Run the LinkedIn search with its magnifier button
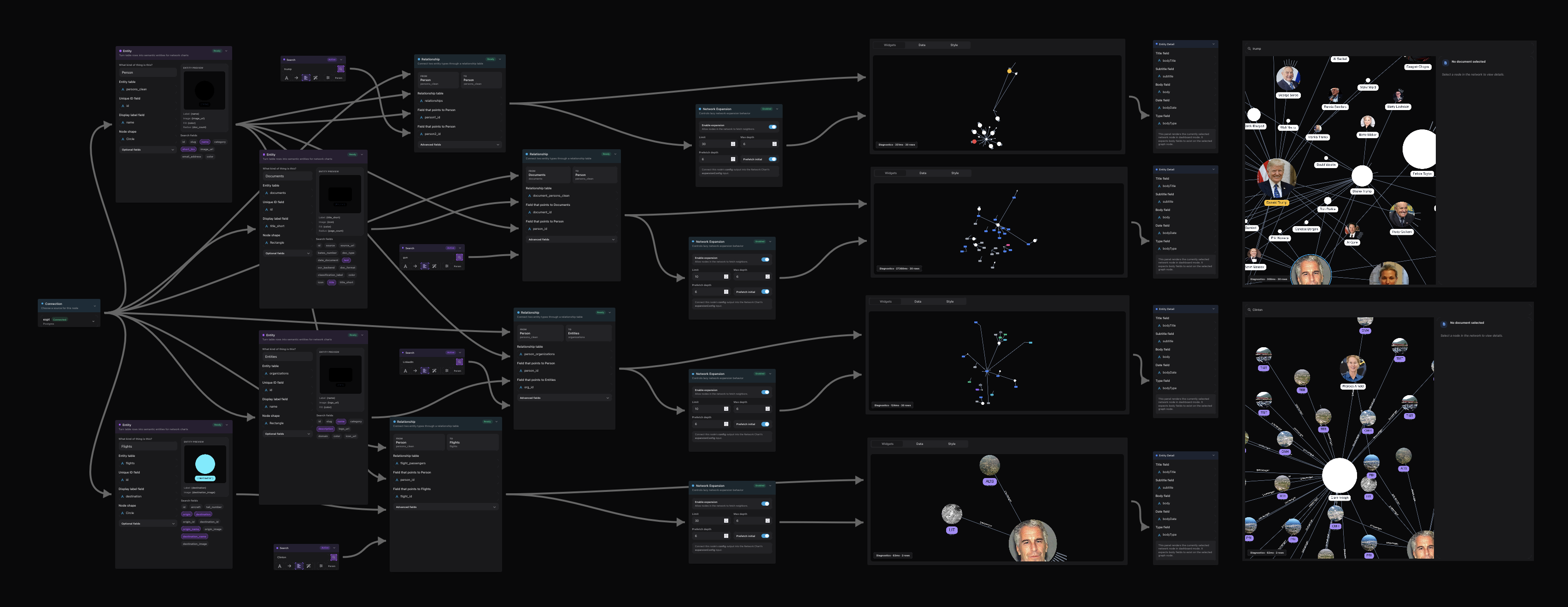The image size is (1568, 607). pyautogui.click(x=460, y=362)
